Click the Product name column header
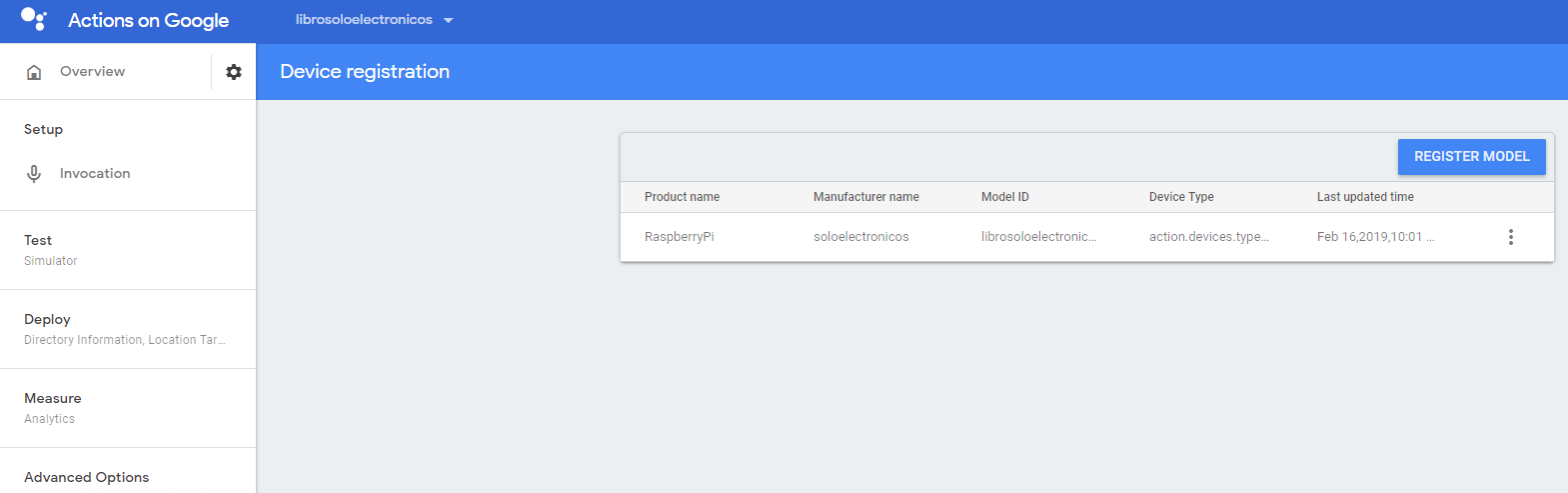Screen dimensions: 1568x493 (682, 197)
